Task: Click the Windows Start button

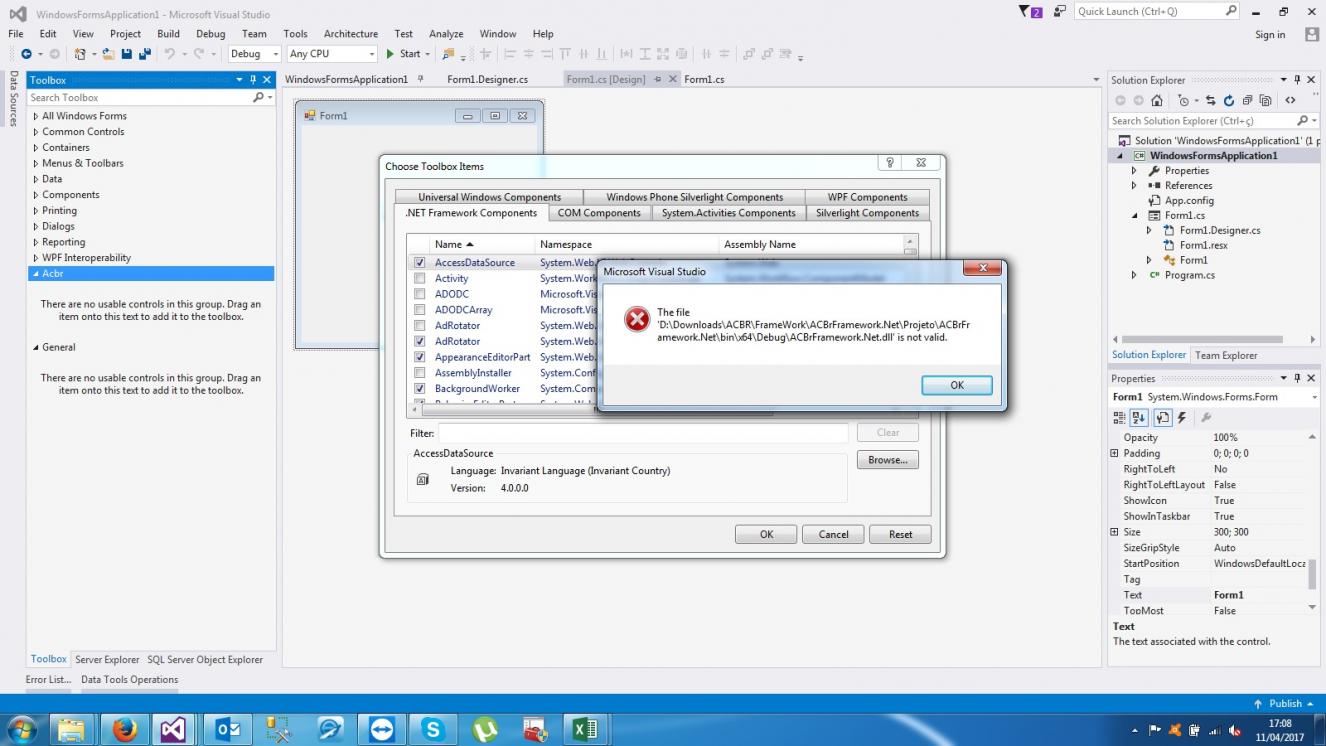Action: click(22, 730)
